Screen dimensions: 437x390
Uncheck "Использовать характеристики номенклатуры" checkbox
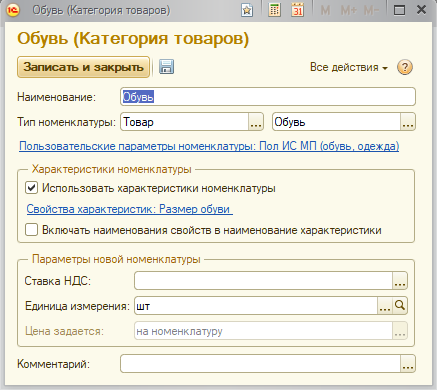(x=31, y=188)
